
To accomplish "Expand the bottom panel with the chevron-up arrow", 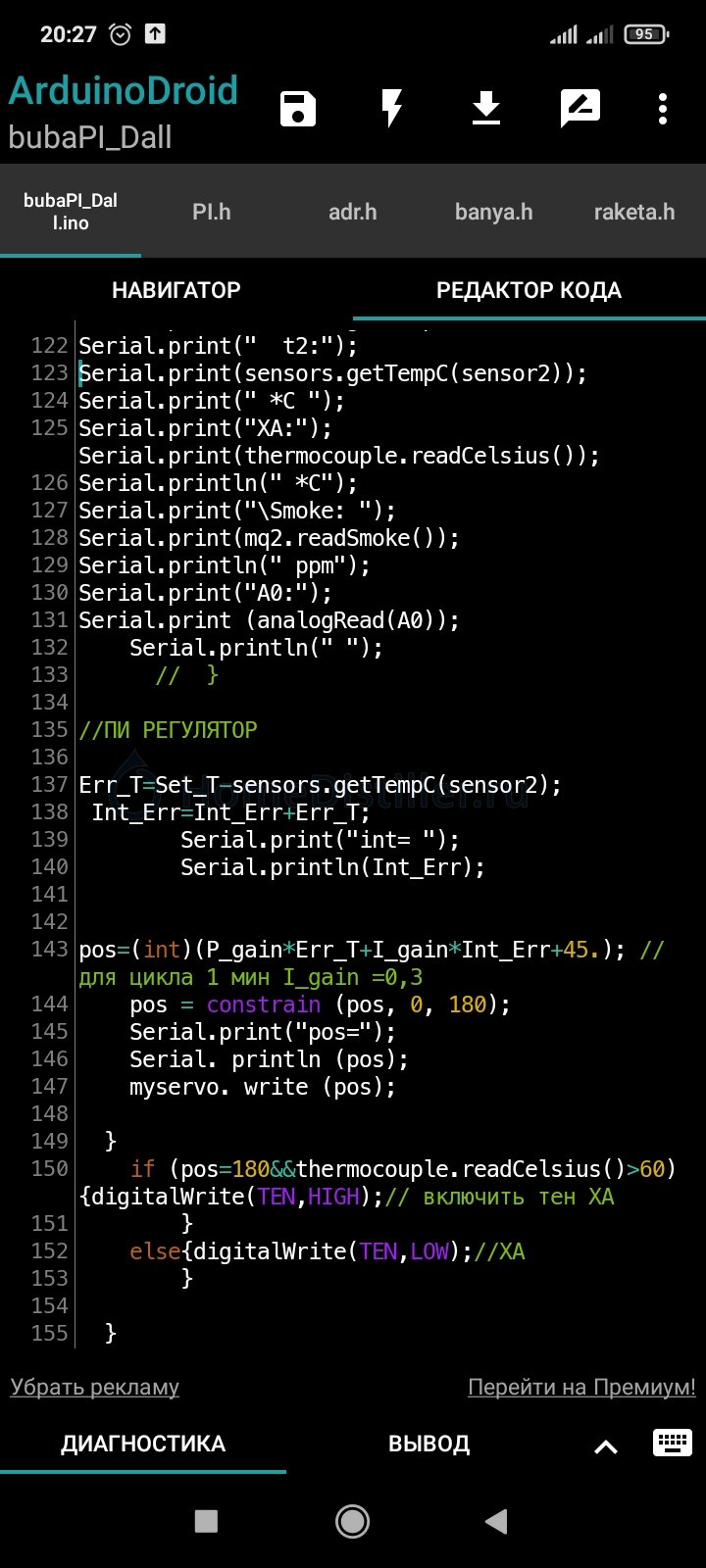I will pyautogui.click(x=606, y=1446).
